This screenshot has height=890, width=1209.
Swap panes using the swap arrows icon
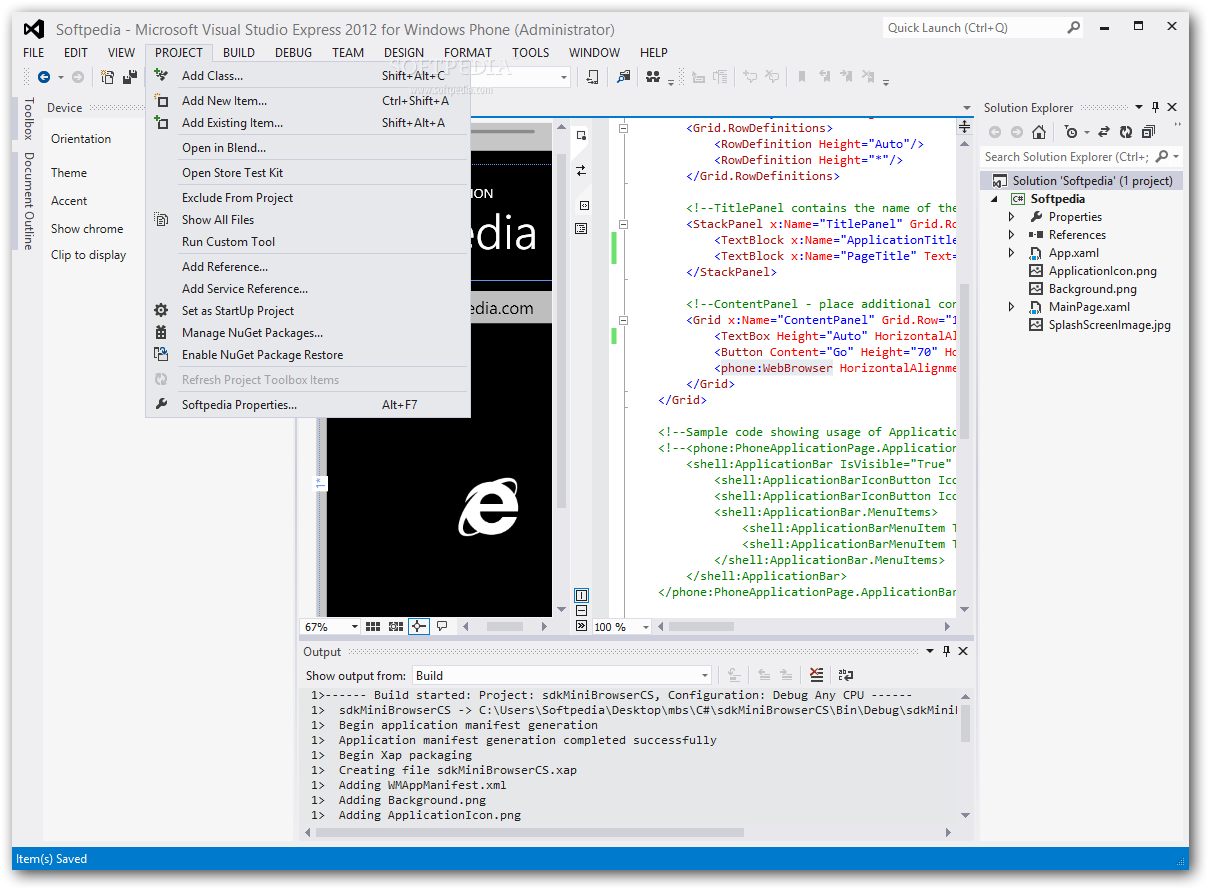pyautogui.click(x=581, y=171)
